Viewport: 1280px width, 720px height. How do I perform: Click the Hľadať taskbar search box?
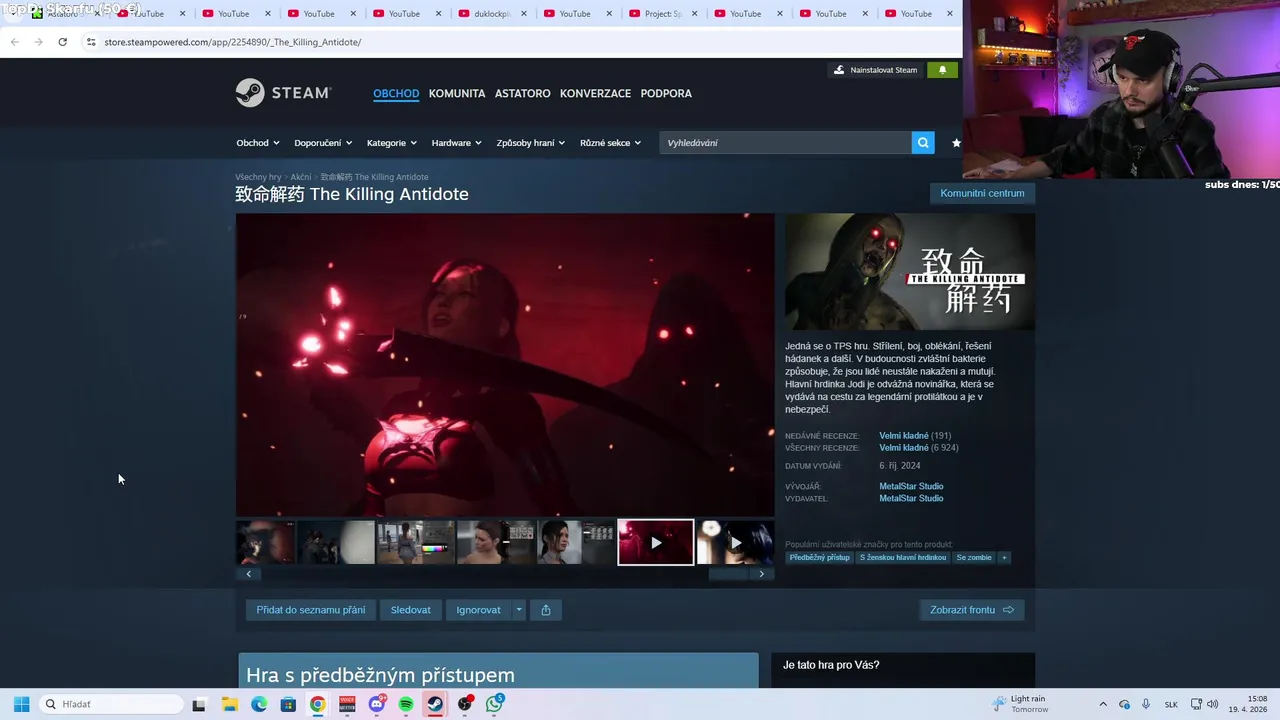(x=112, y=704)
